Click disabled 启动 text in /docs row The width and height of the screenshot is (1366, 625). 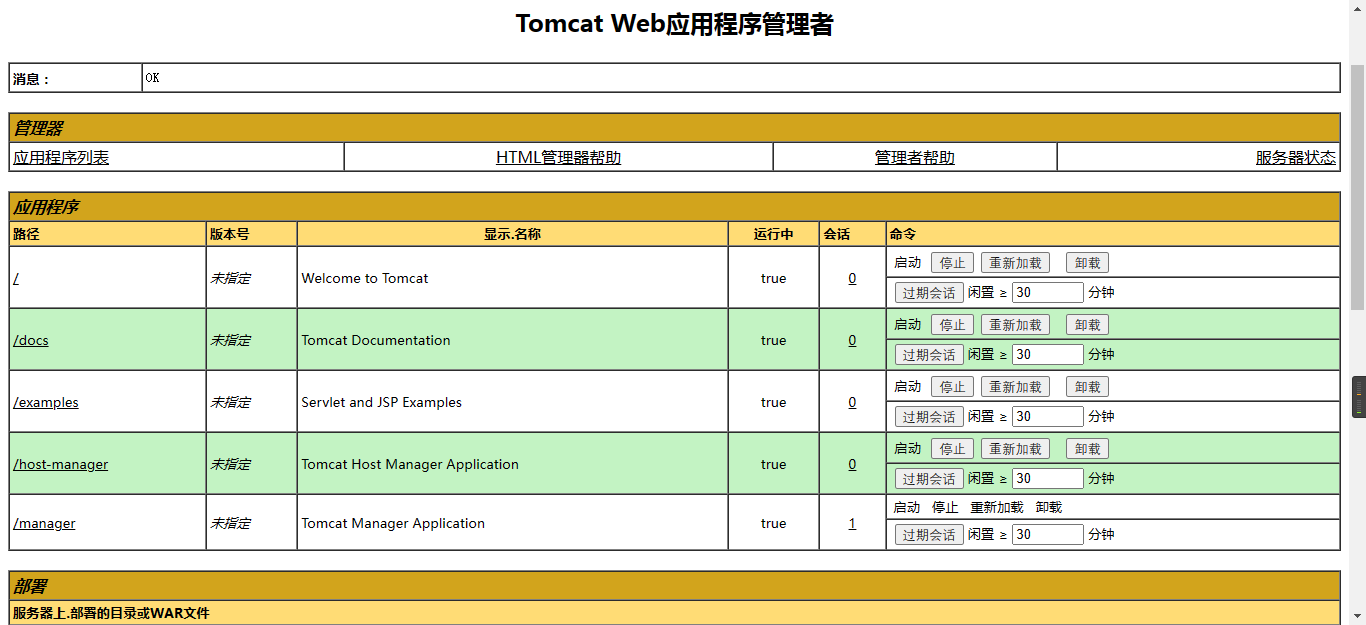point(907,325)
